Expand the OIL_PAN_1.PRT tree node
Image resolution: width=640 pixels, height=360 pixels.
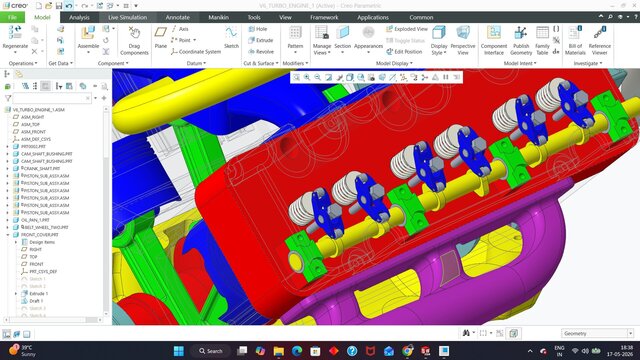[x=8, y=220]
